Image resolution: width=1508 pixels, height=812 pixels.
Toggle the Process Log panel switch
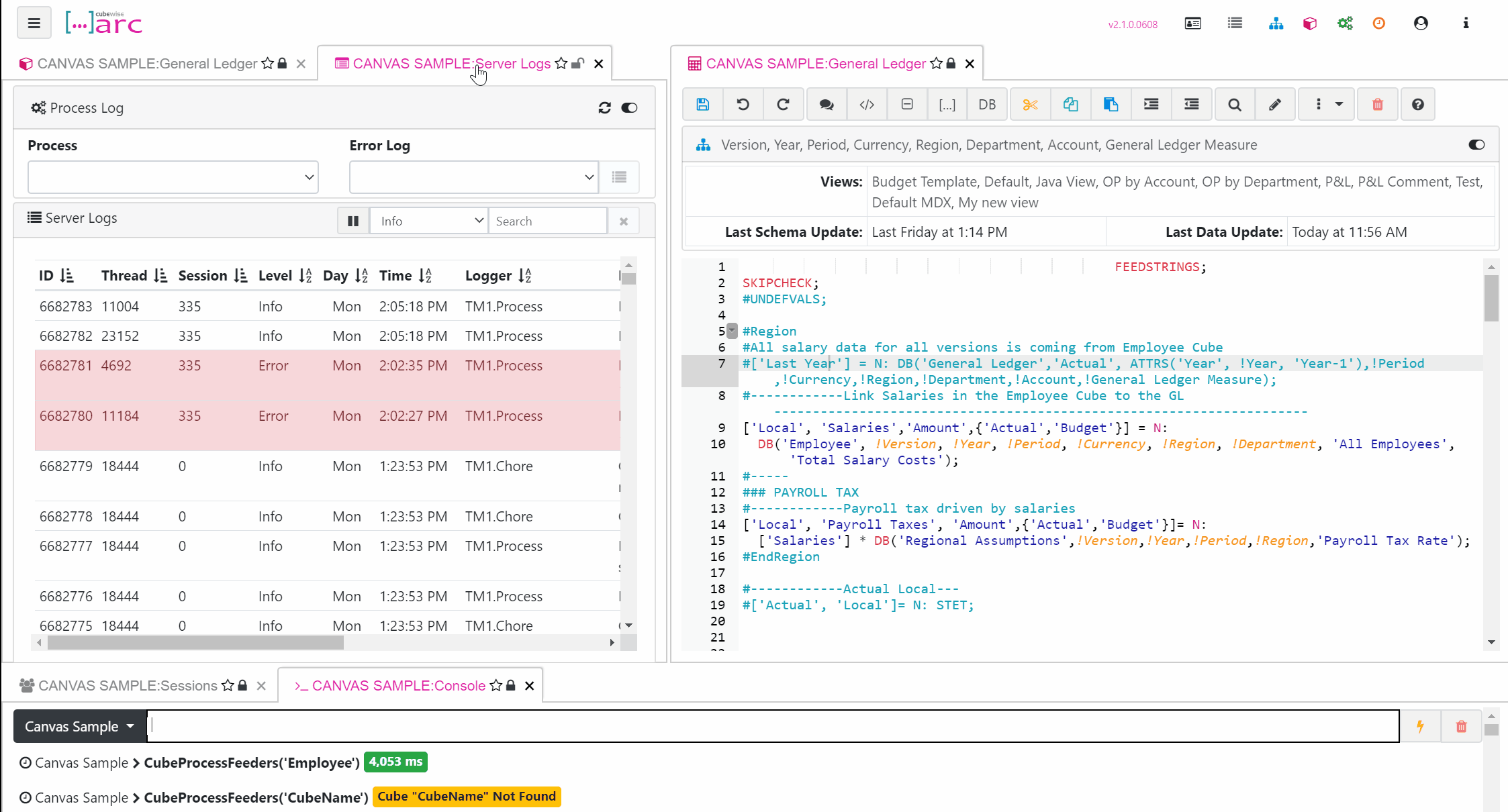(x=629, y=108)
